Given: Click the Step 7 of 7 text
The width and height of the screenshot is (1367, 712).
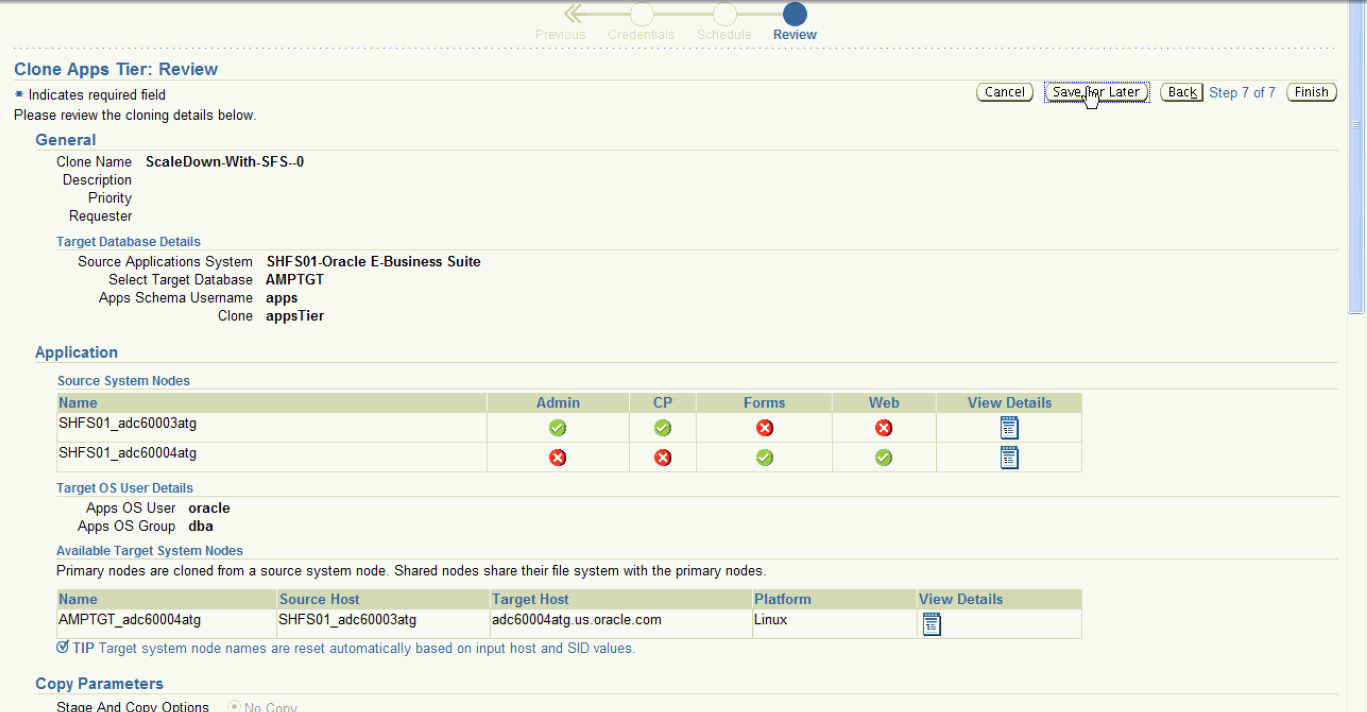Looking at the screenshot, I should pos(1242,92).
